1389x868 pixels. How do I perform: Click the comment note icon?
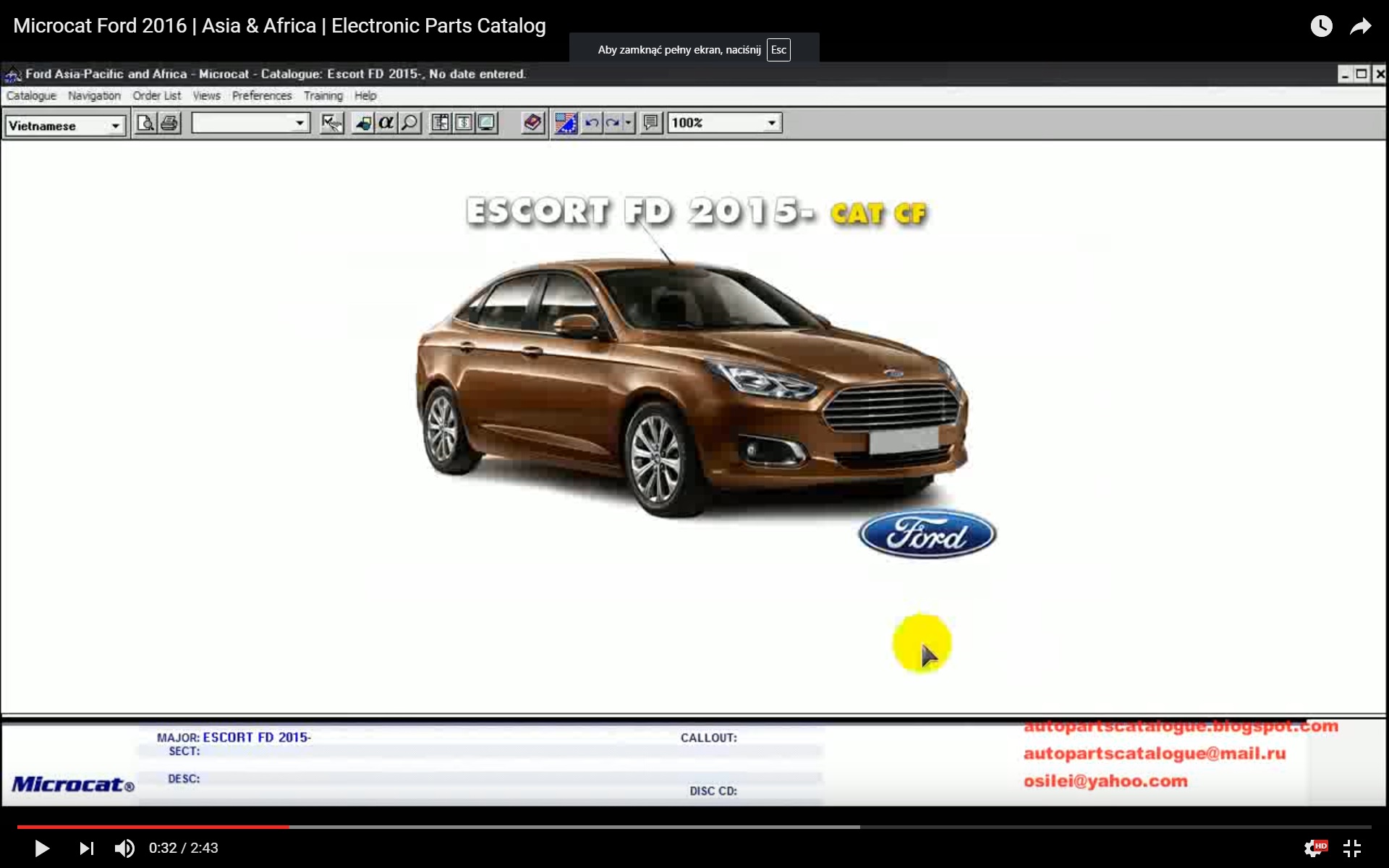click(651, 123)
